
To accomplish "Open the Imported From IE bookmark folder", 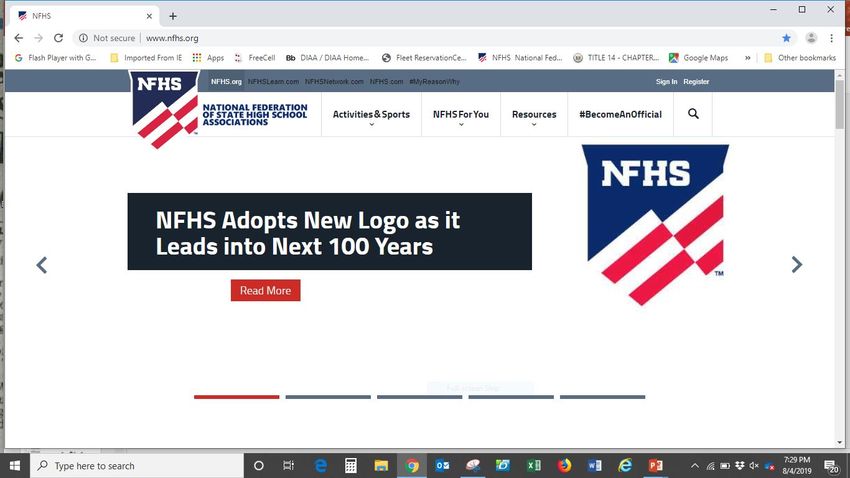I will tap(146, 57).
